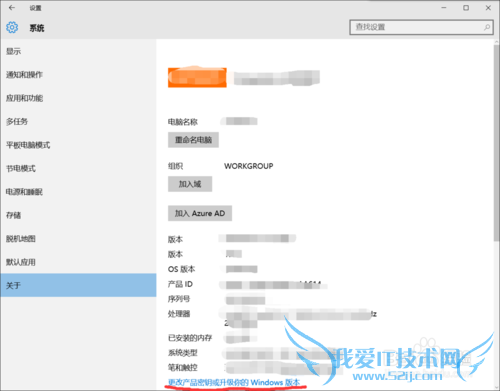Click the WORKGROUP organization value

click(249, 166)
